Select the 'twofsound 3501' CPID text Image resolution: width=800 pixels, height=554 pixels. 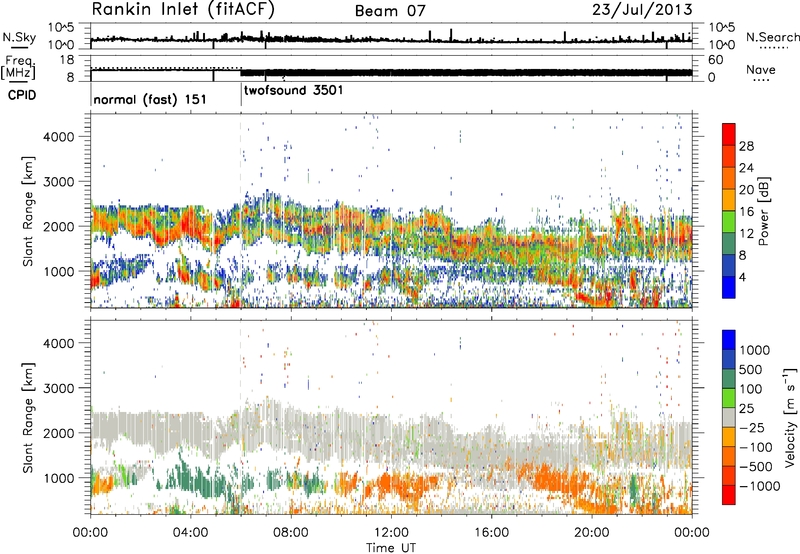pos(294,91)
